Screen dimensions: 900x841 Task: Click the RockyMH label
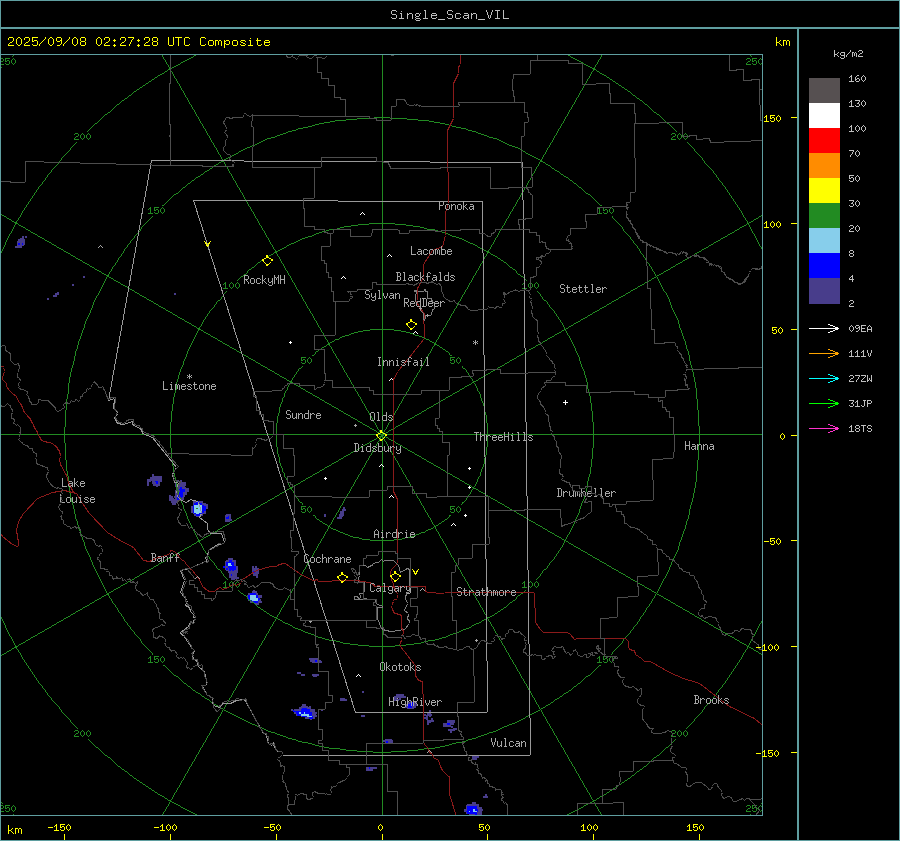(264, 280)
